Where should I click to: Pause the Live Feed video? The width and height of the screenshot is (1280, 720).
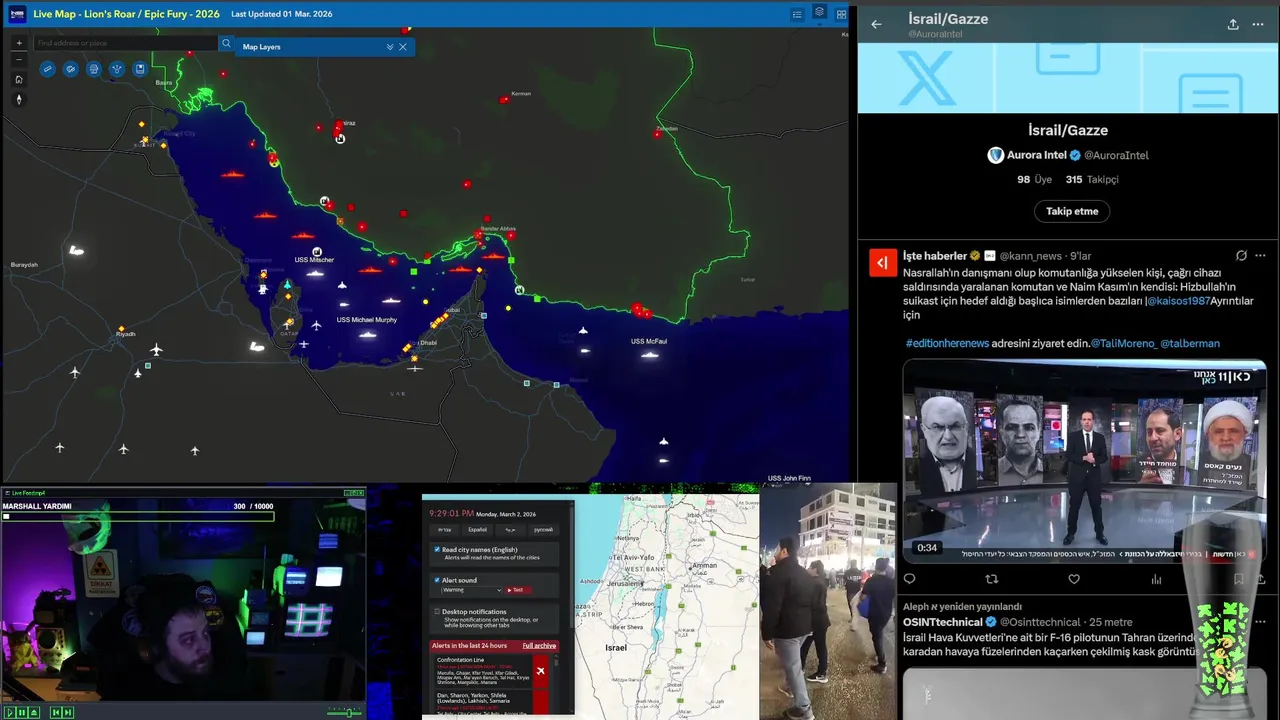click(x=20, y=712)
